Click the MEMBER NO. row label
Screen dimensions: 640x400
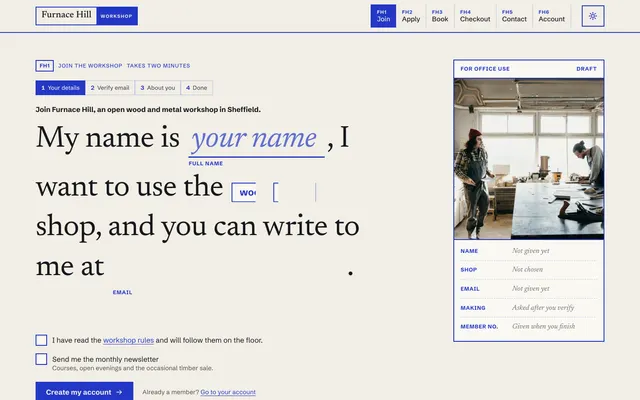(x=479, y=327)
